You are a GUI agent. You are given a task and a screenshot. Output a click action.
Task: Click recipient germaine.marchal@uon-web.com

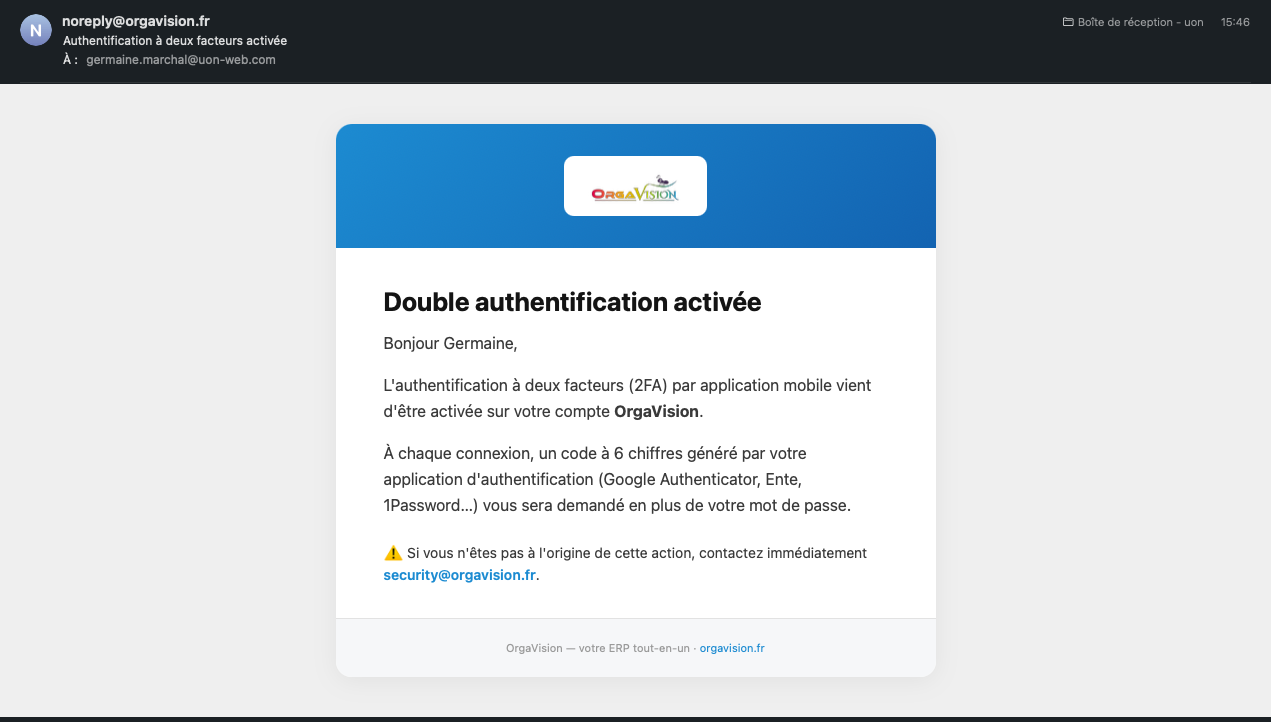tap(181, 60)
